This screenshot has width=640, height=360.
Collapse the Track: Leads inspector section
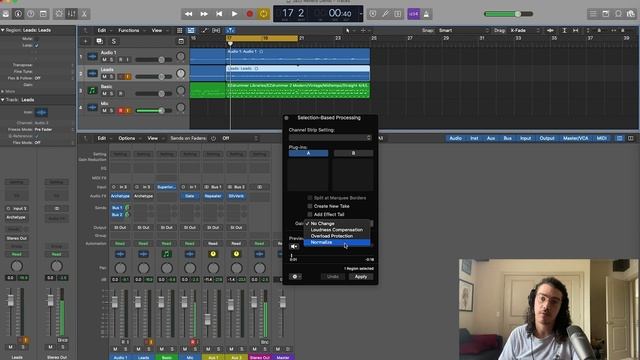[x=3, y=100]
